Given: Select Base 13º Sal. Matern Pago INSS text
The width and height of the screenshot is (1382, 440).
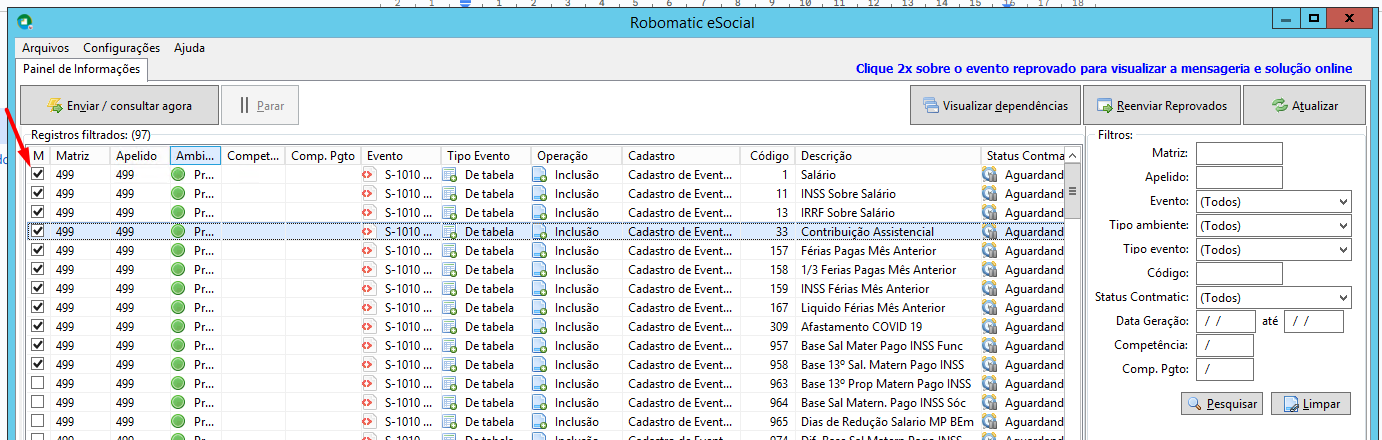Looking at the screenshot, I should (883, 364).
